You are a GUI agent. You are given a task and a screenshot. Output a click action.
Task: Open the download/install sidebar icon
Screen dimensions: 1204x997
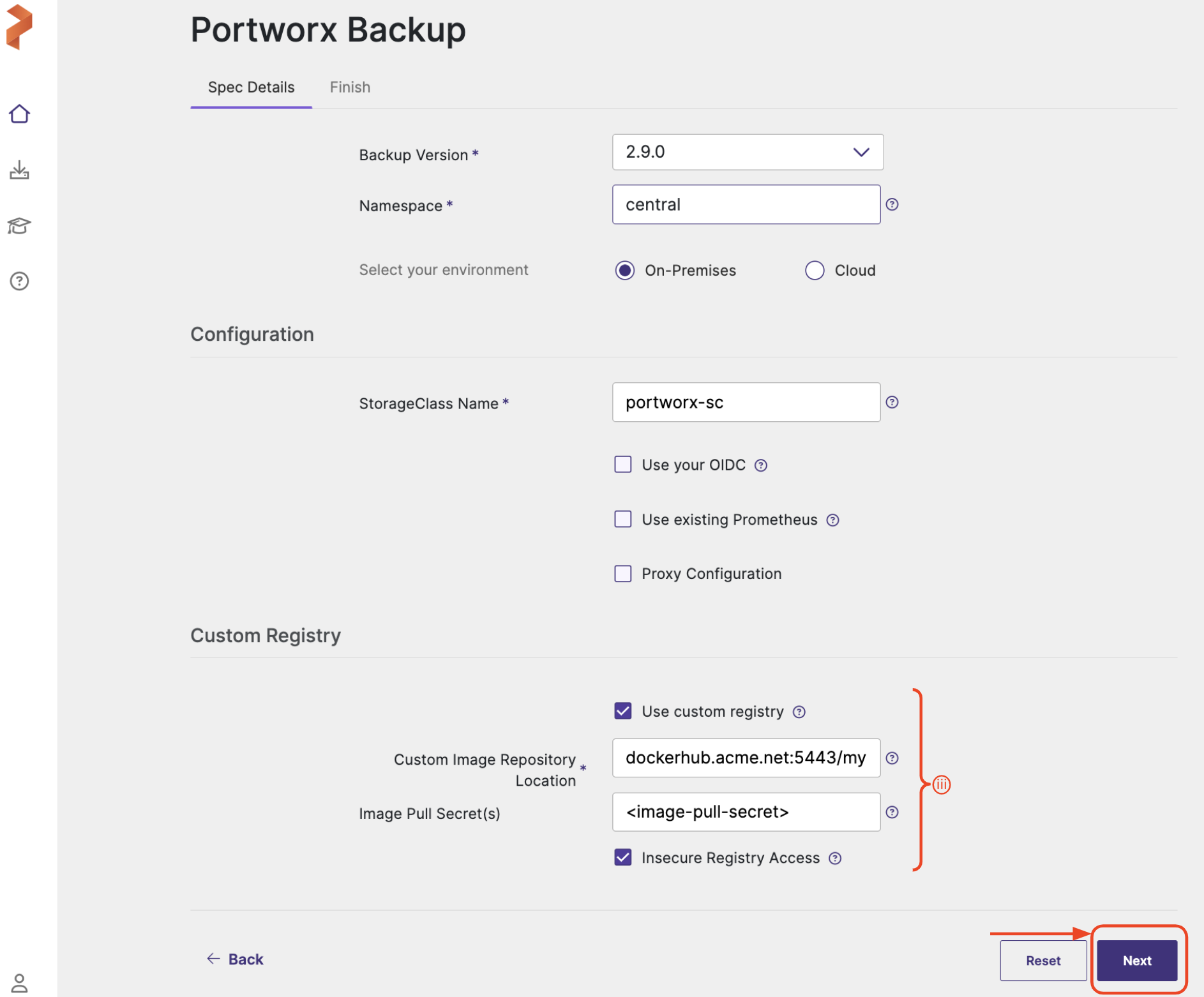(x=19, y=170)
